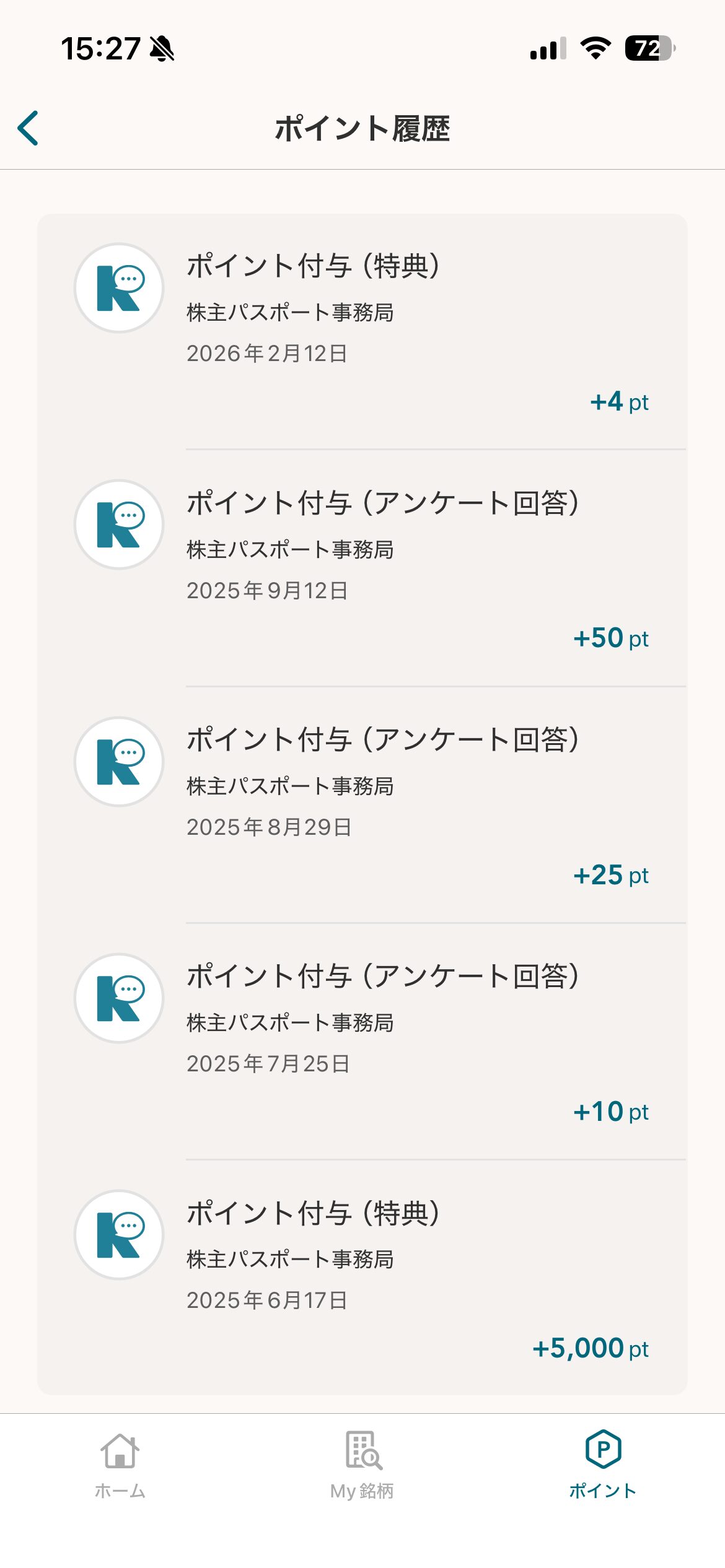Tap the silent bell icon in status bar
Viewport: 725px width, 1568px height.
click(162, 48)
